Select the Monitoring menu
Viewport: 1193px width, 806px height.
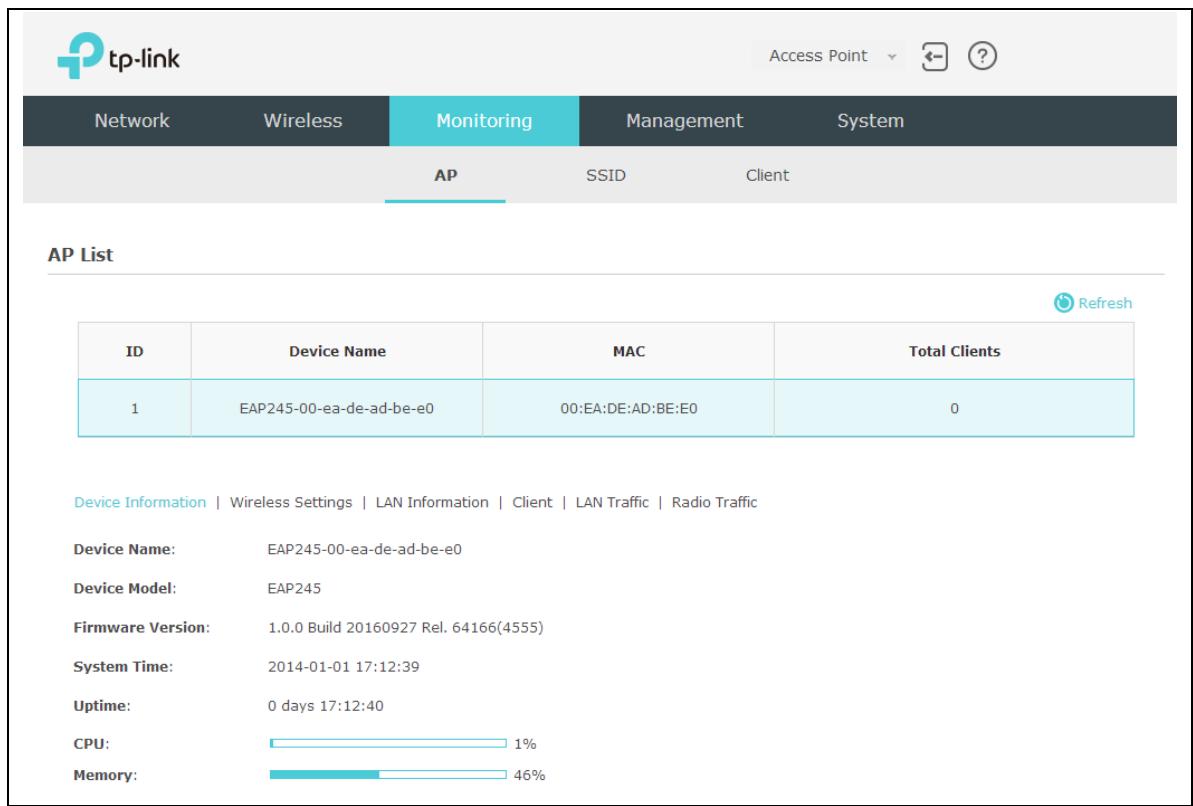tap(484, 120)
